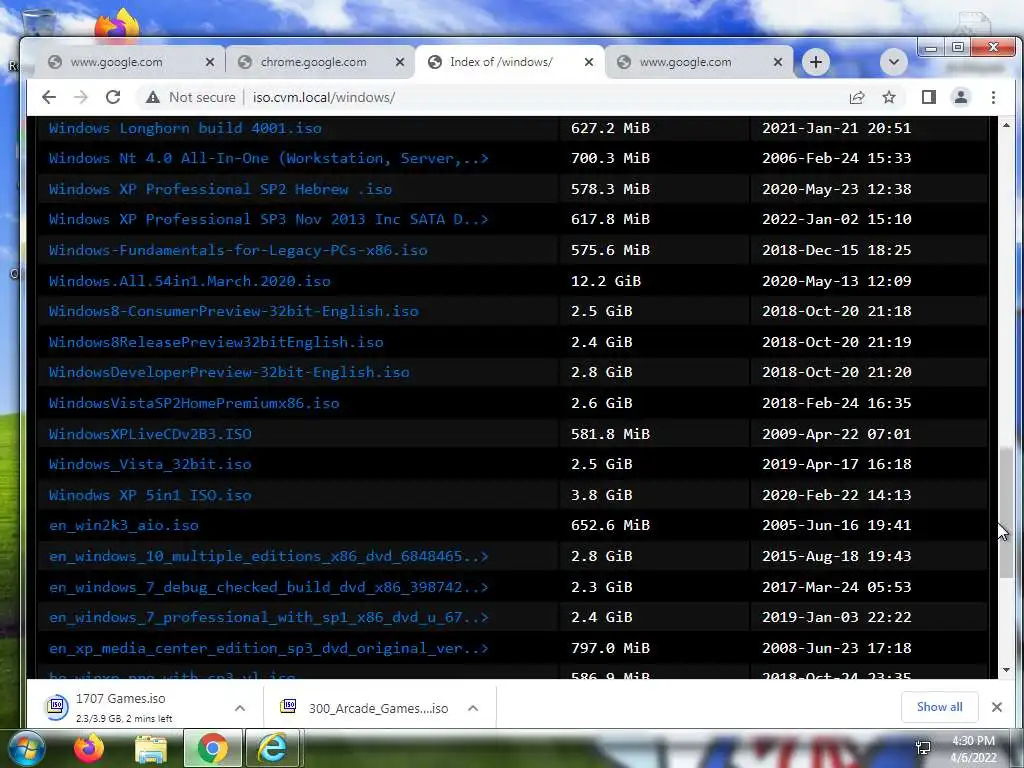Click Show all downloads
The image size is (1024, 768).
[939, 707]
